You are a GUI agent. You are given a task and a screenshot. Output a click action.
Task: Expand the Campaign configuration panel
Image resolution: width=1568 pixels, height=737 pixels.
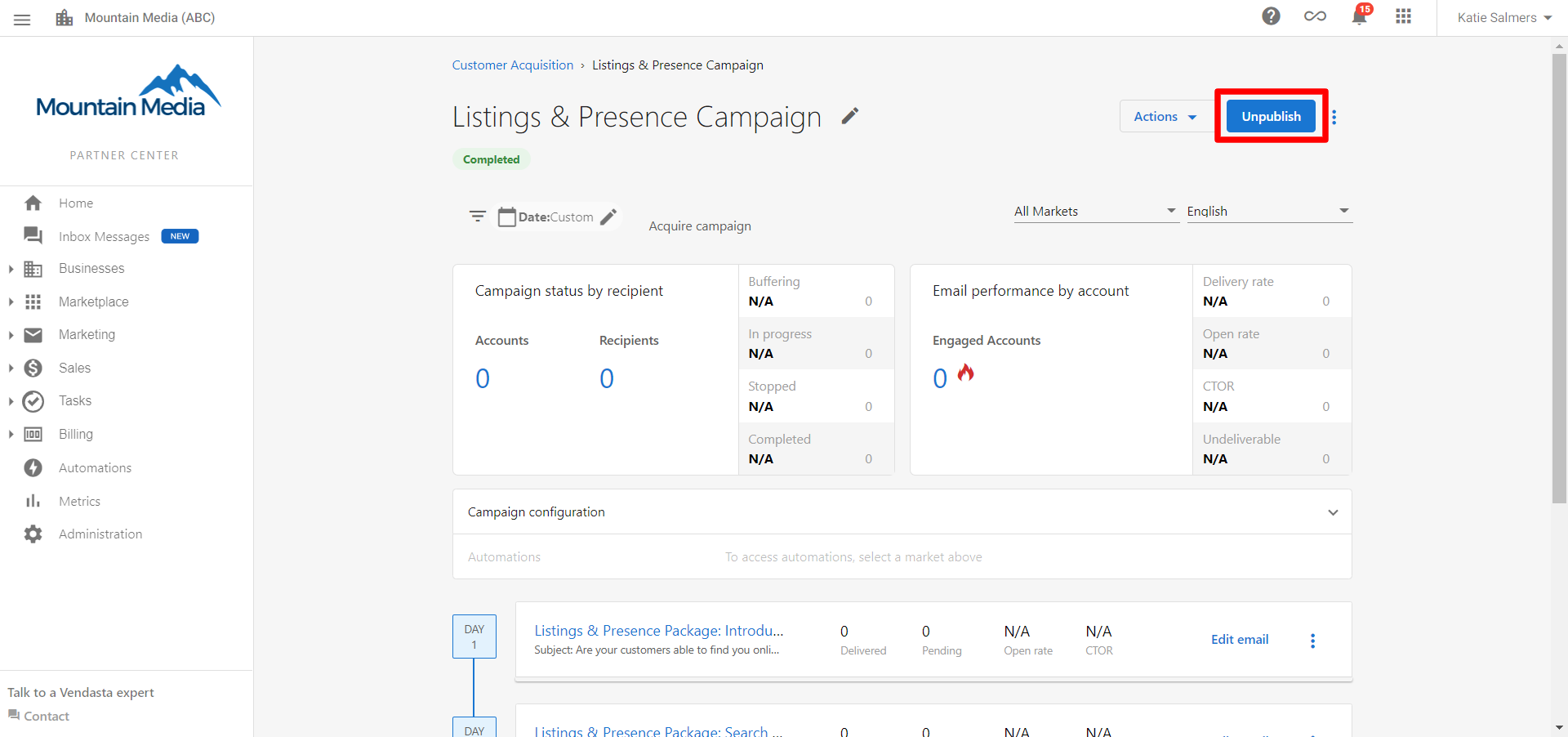[902, 512]
